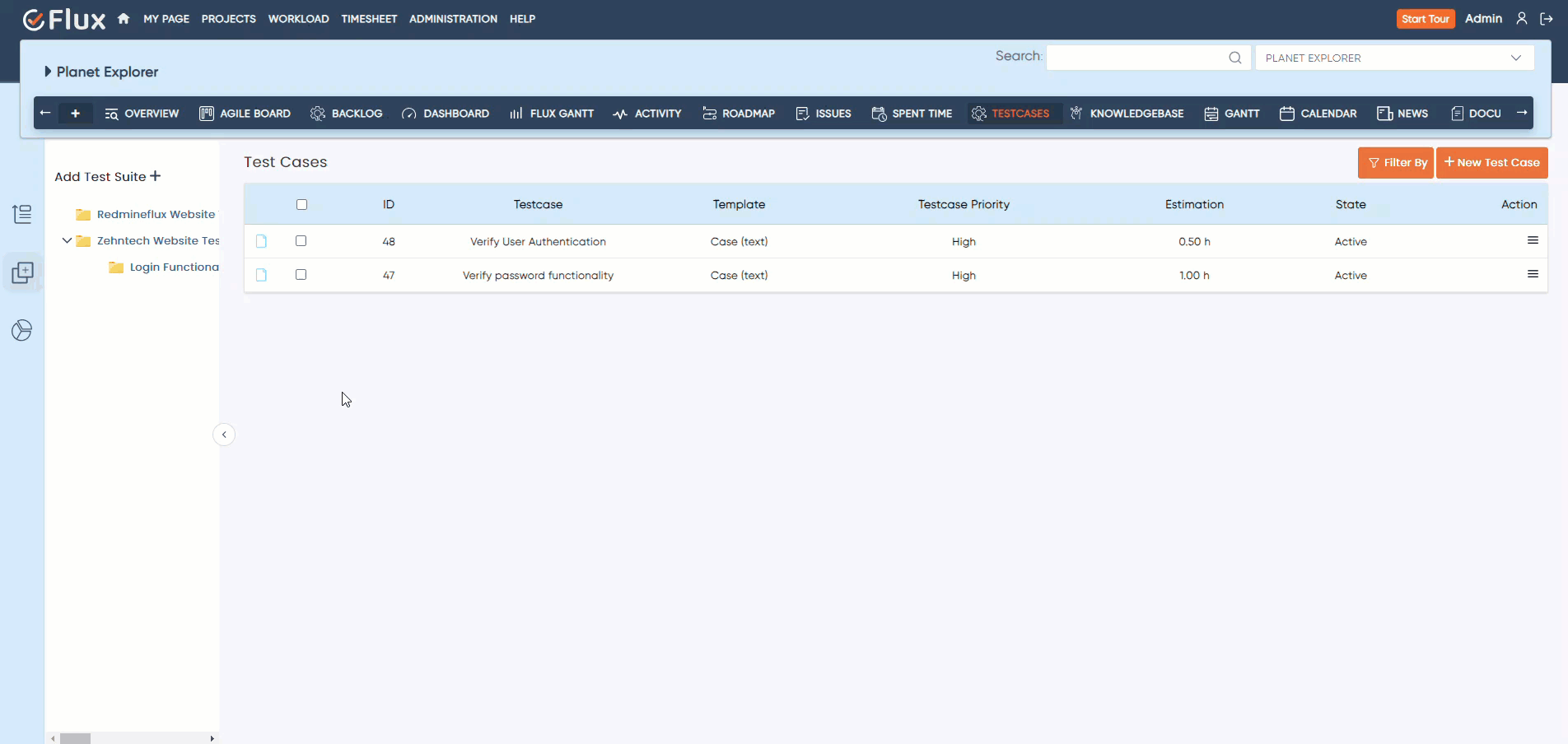Image resolution: width=1568 pixels, height=744 pixels.
Task: Click the search magnifier icon
Action: 1234,58
